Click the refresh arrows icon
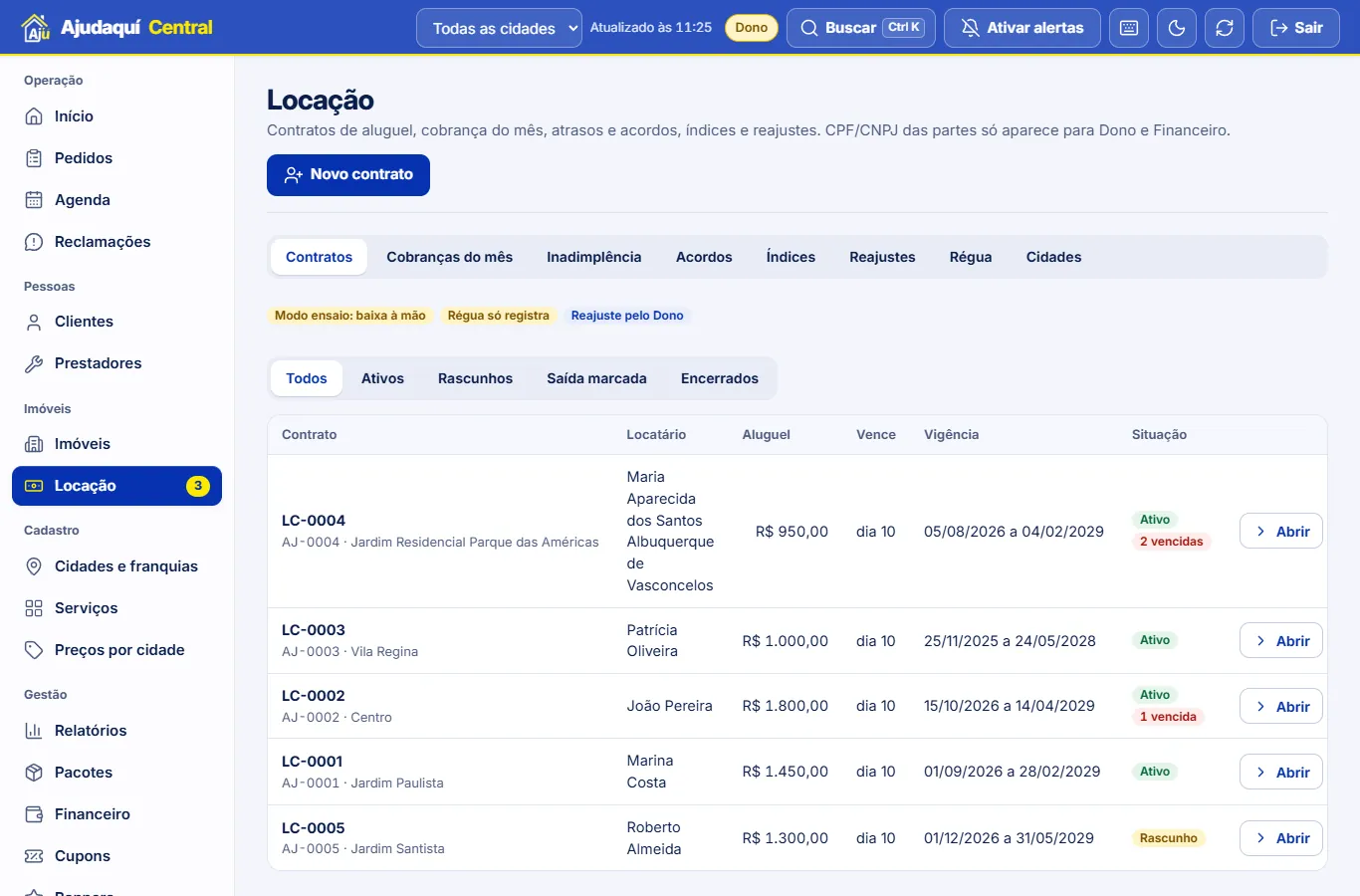The width and height of the screenshot is (1360, 896). click(1225, 28)
